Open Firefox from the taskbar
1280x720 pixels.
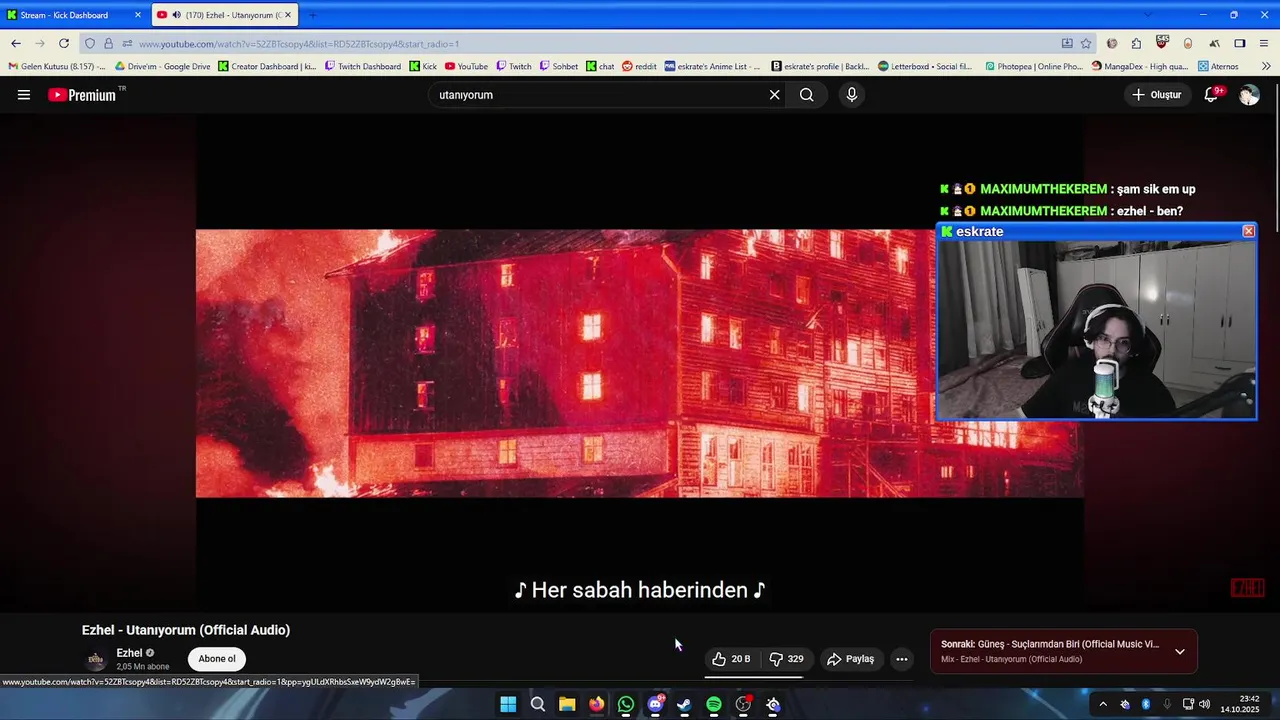tap(596, 705)
